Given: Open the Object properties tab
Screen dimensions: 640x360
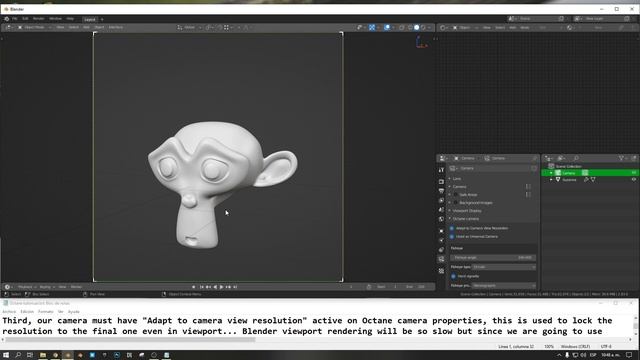Looking at the screenshot, I should coord(441,231).
